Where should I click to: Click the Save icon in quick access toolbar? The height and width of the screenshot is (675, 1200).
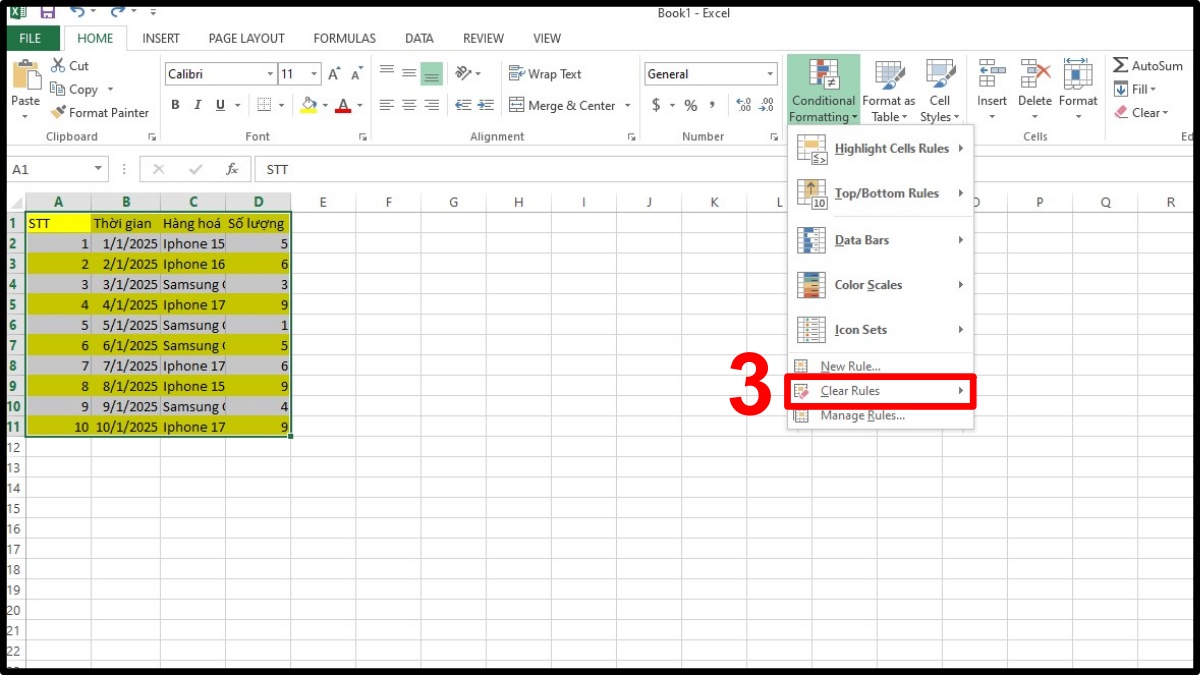(x=47, y=12)
